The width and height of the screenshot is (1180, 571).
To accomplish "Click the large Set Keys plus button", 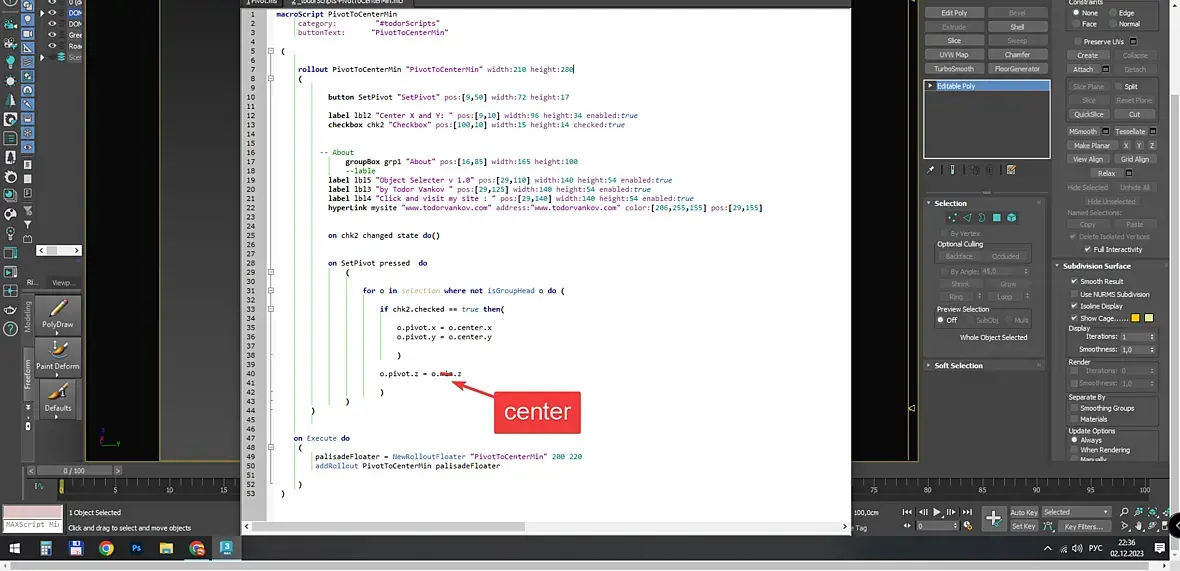I will (993, 518).
